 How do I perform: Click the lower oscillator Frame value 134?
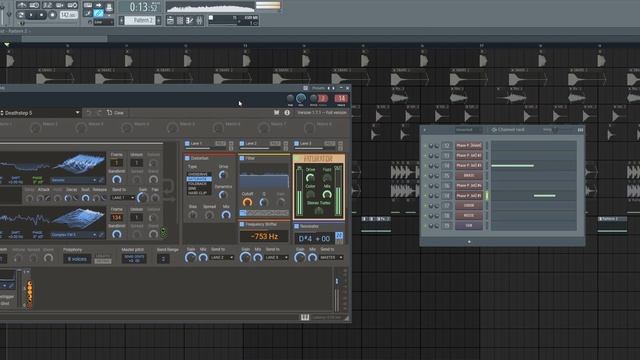pos(116,217)
